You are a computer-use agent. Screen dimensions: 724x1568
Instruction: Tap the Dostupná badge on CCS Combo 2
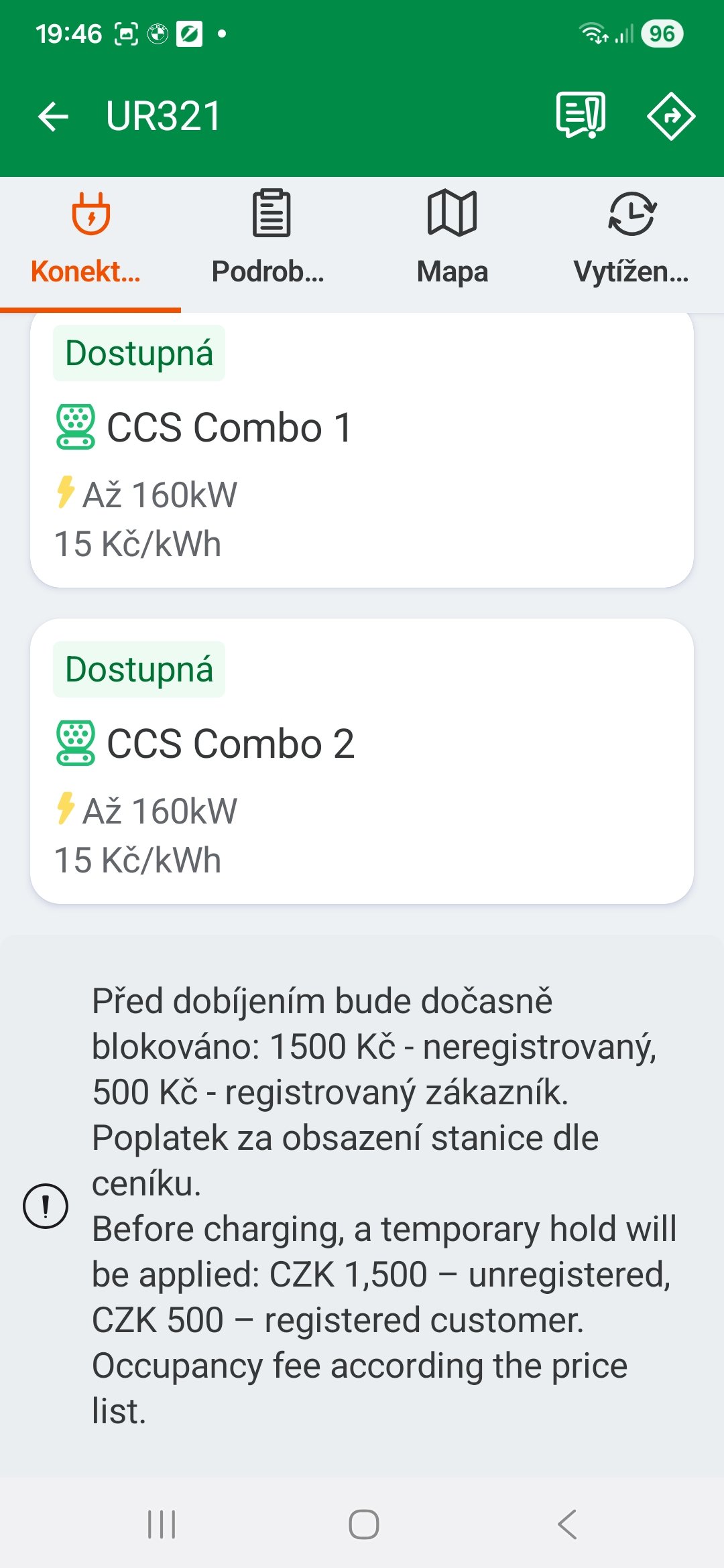point(139,669)
